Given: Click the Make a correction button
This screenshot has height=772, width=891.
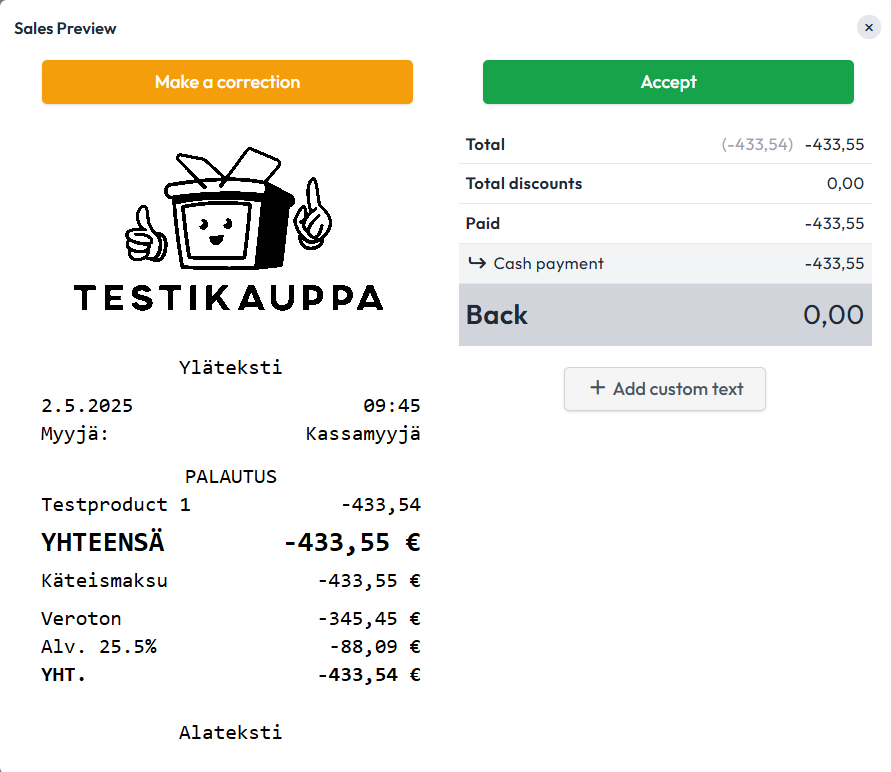Looking at the screenshot, I should coord(227,82).
